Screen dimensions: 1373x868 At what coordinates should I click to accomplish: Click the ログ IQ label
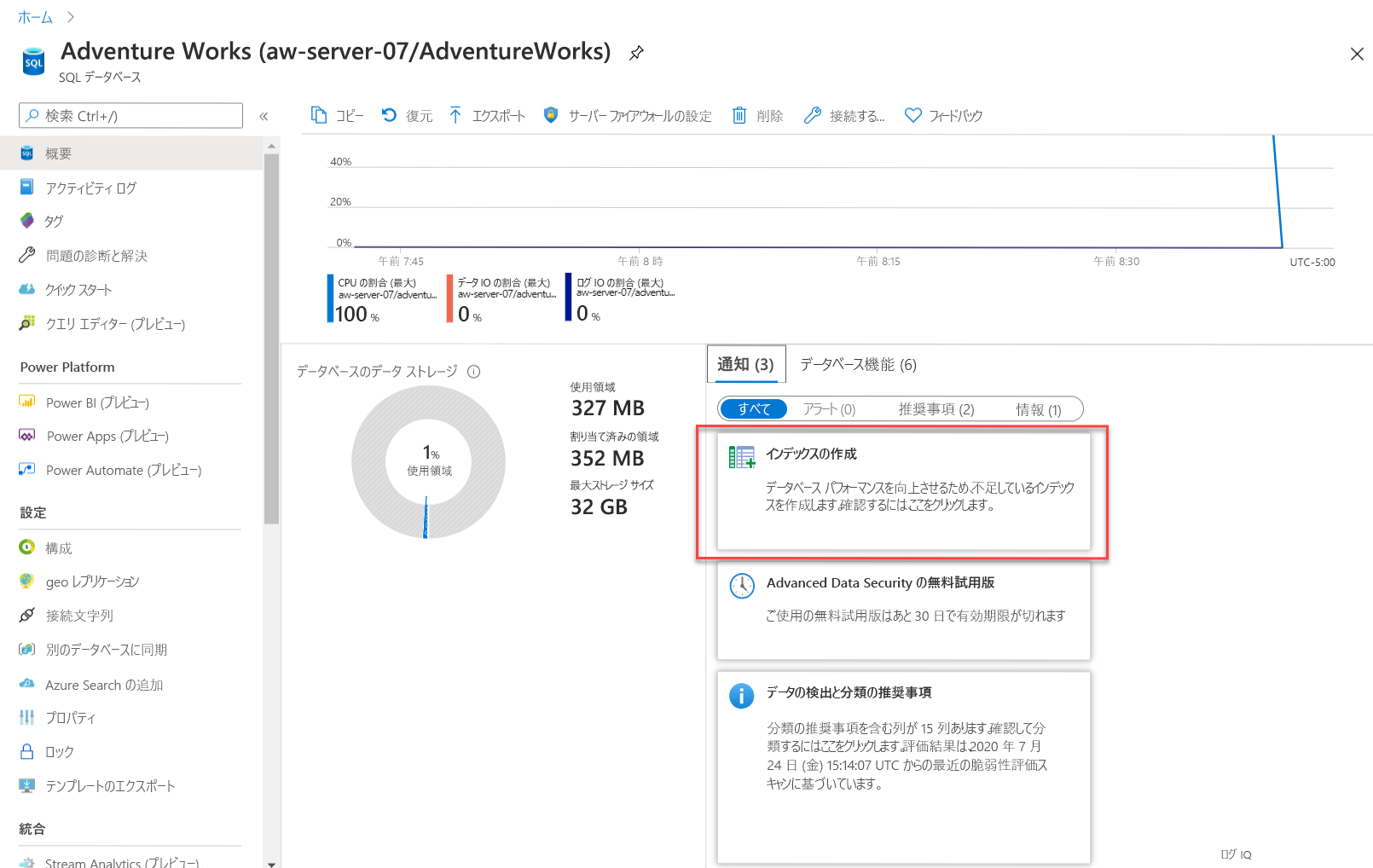(1236, 854)
